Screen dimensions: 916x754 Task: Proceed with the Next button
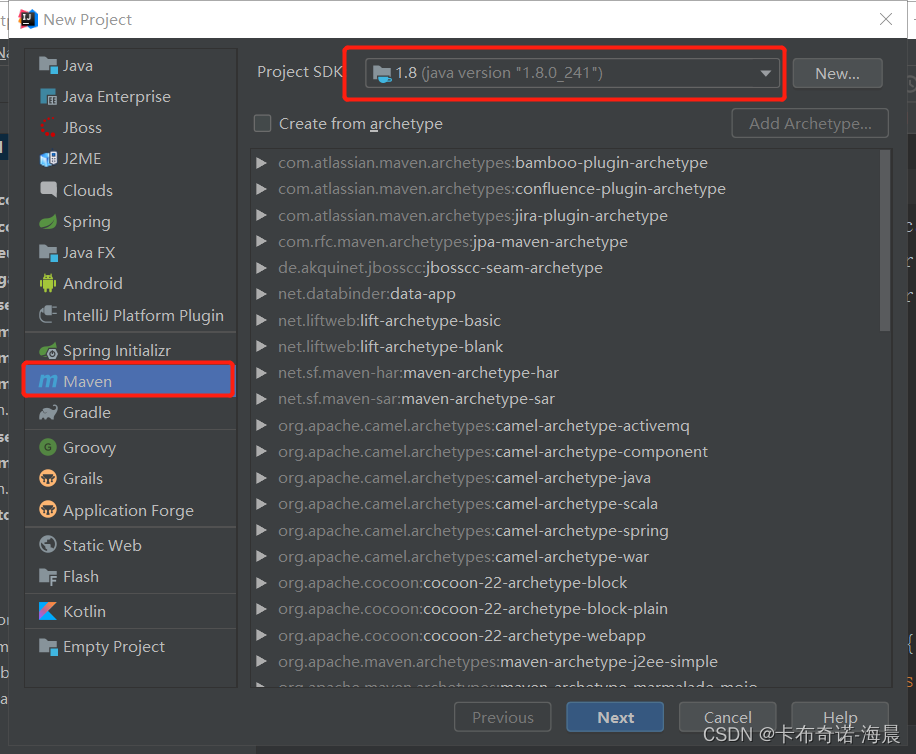pyautogui.click(x=615, y=717)
